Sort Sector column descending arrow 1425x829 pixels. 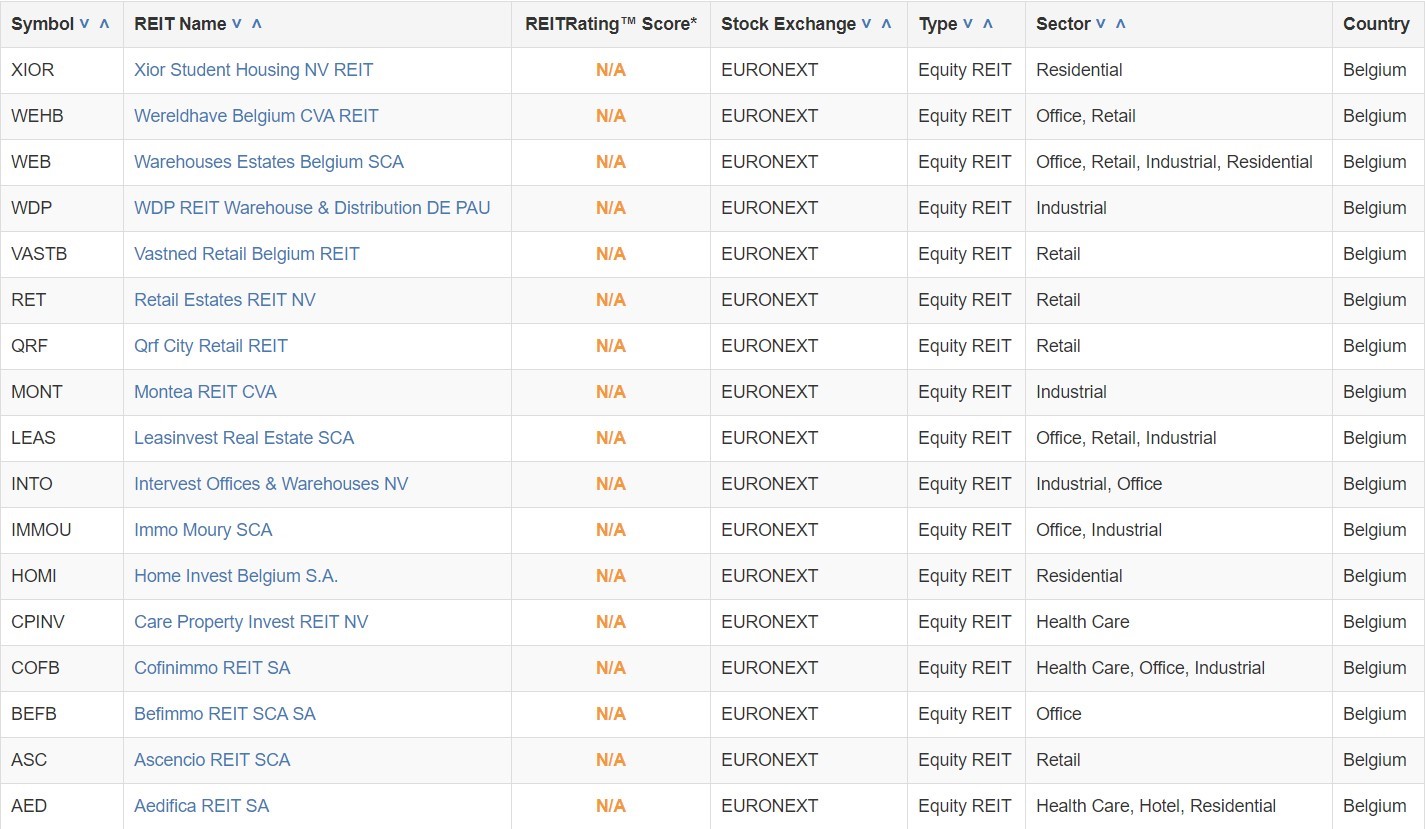coord(1100,24)
